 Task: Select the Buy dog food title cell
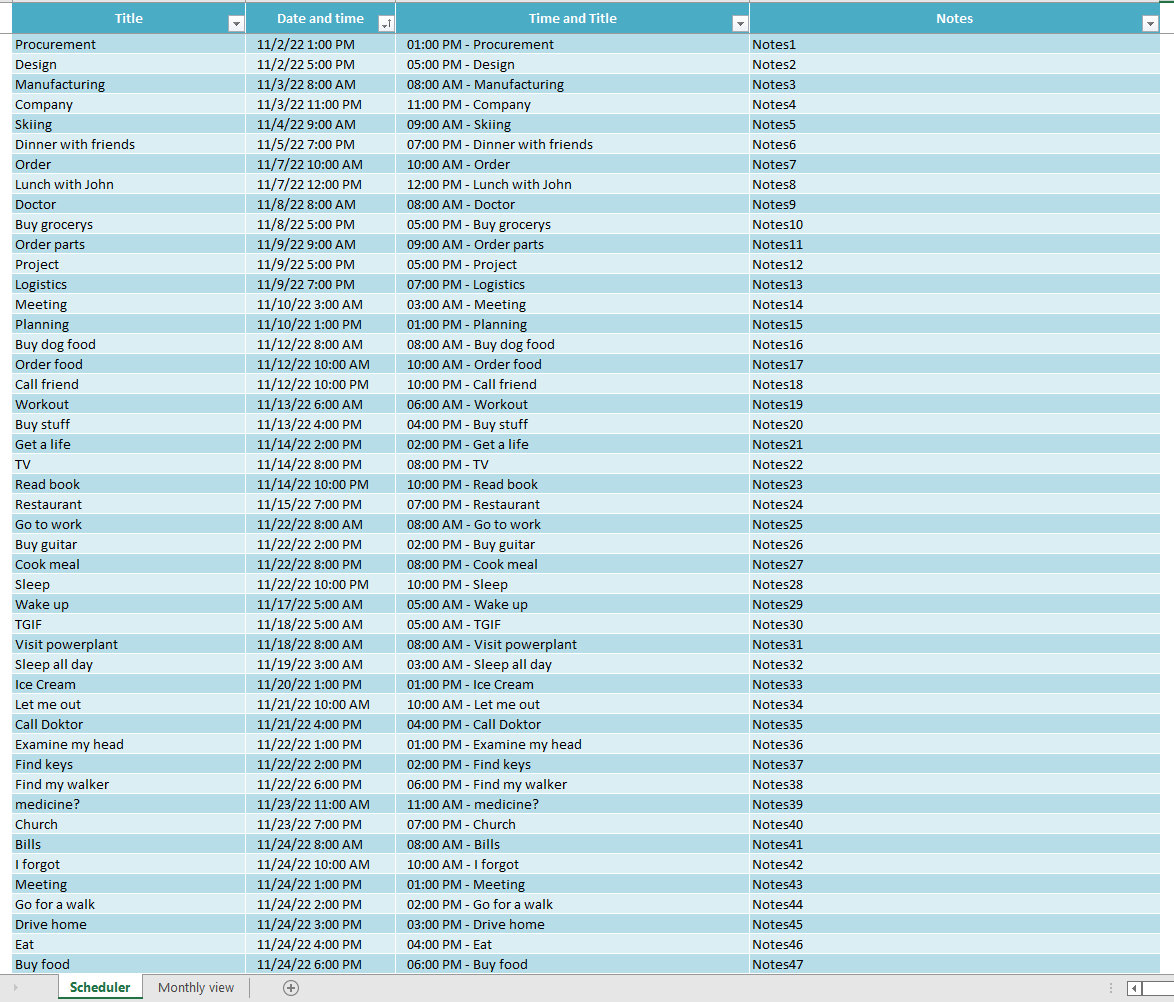coord(129,344)
